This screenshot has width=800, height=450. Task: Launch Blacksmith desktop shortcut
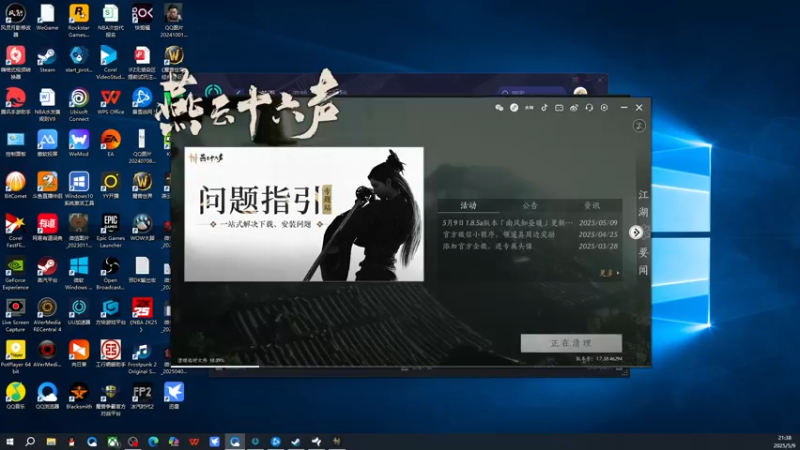coord(79,396)
